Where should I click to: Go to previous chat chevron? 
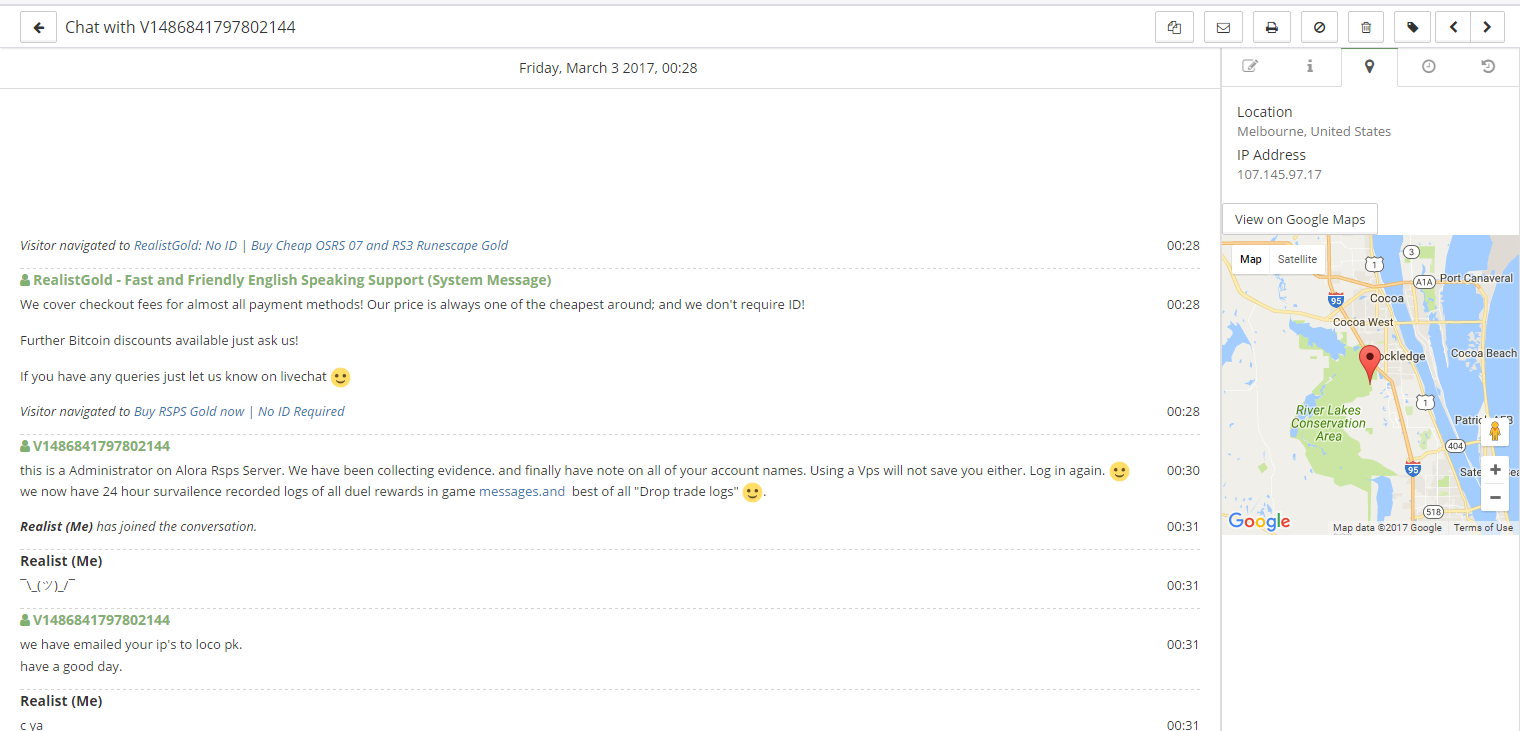click(1452, 27)
